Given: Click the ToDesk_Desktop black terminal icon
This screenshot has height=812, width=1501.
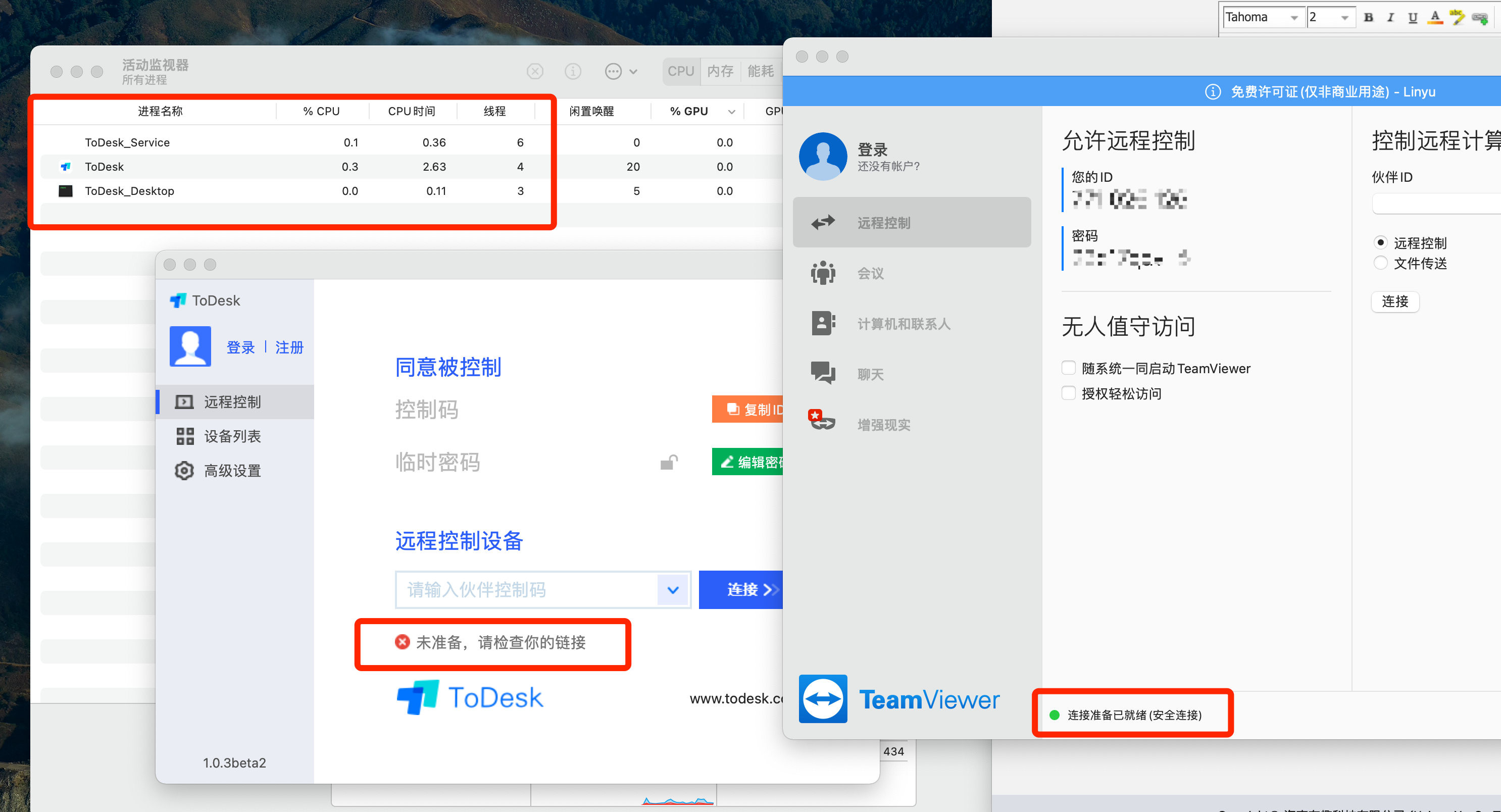Looking at the screenshot, I should [x=66, y=190].
